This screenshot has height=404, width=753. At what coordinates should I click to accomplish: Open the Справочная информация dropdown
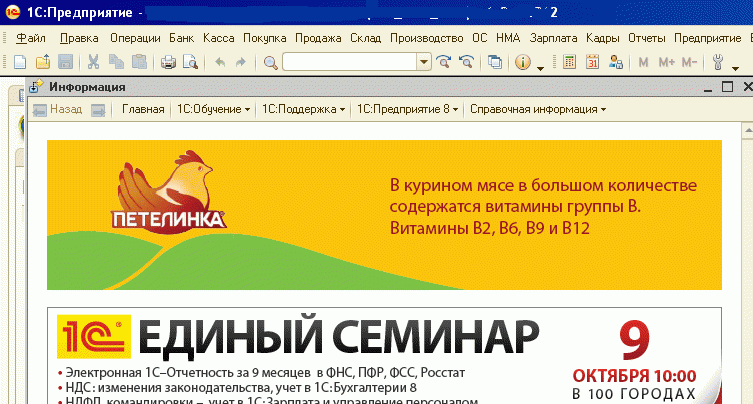pyautogui.click(x=538, y=110)
